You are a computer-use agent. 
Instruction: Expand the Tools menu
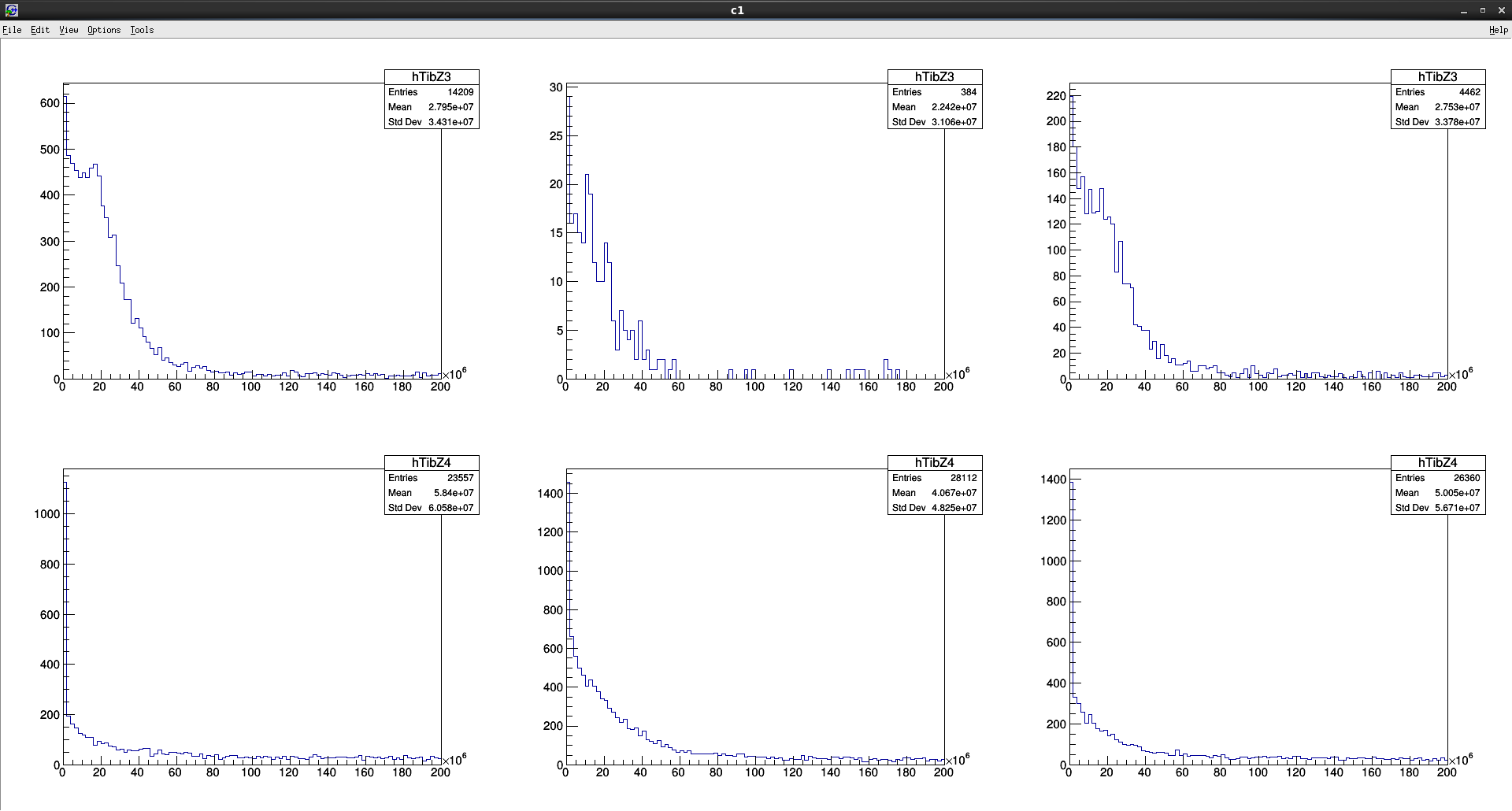[x=142, y=30]
